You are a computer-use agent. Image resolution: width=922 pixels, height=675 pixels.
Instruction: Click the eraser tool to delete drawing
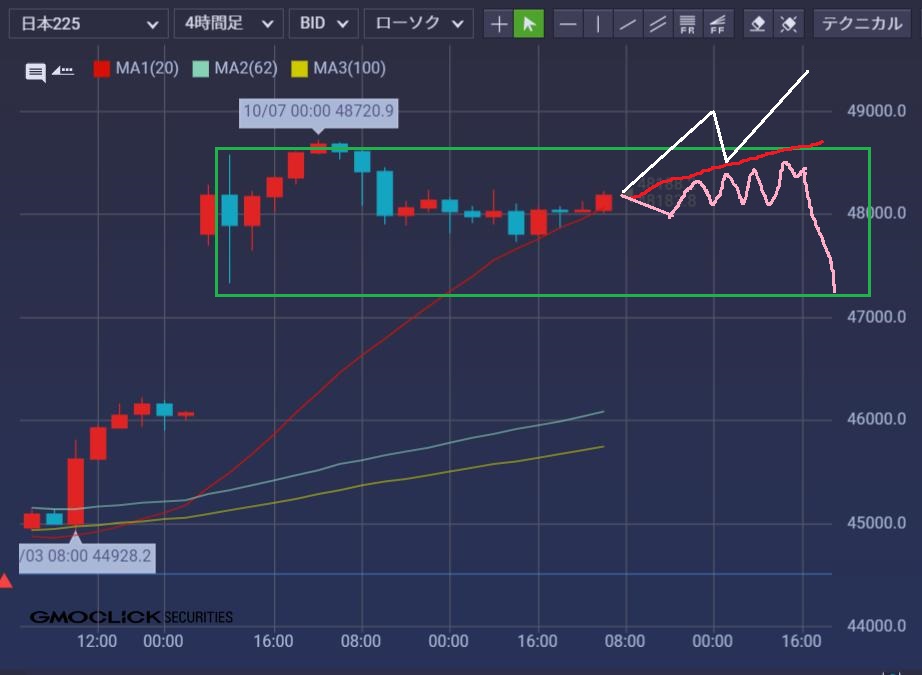point(759,24)
